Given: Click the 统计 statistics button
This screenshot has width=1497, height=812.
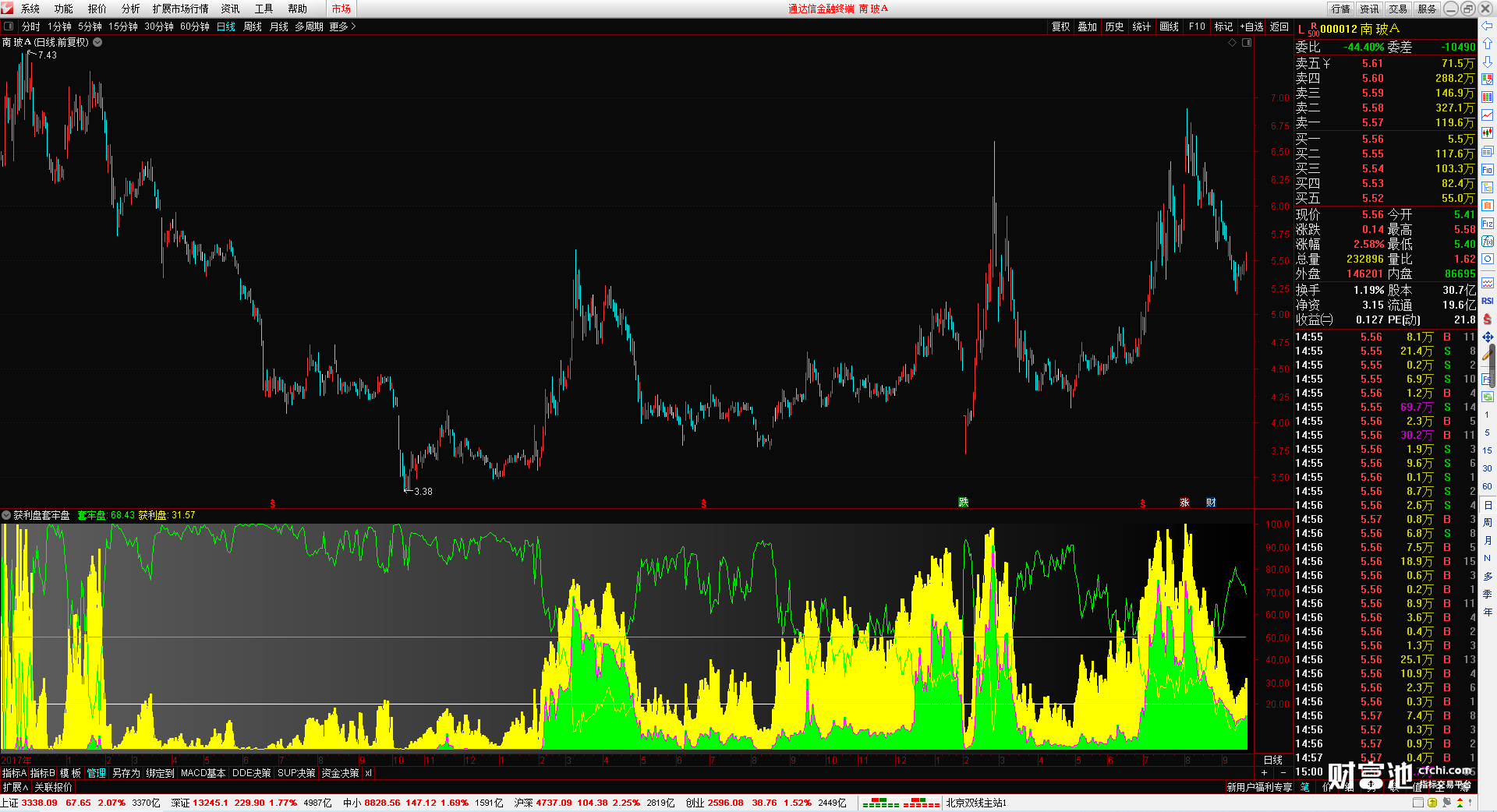Looking at the screenshot, I should 1141,26.
